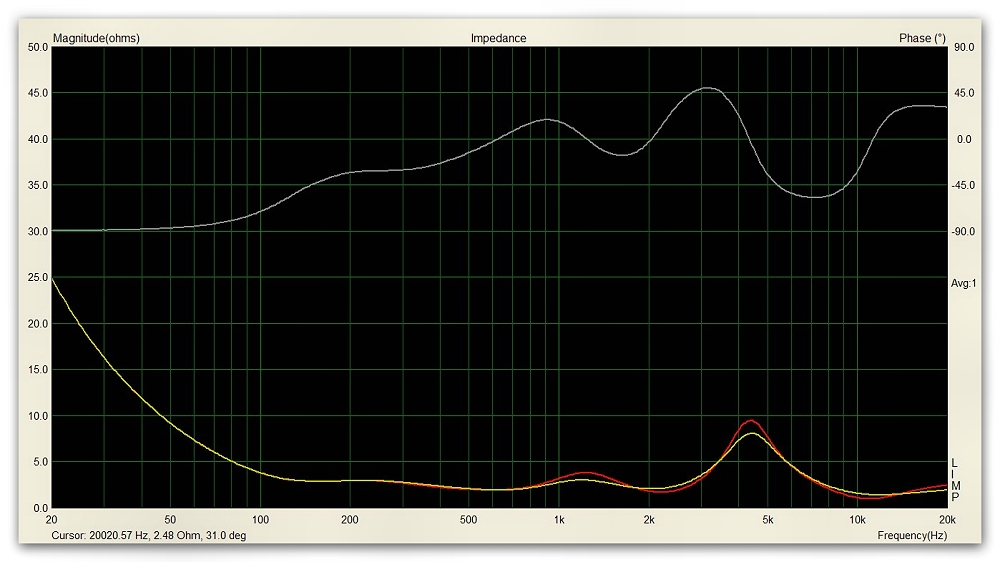Image resolution: width=1000 pixels, height=562 pixels.
Task: Select the Magnitude(ohms) axis label
Action: coord(96,38)
